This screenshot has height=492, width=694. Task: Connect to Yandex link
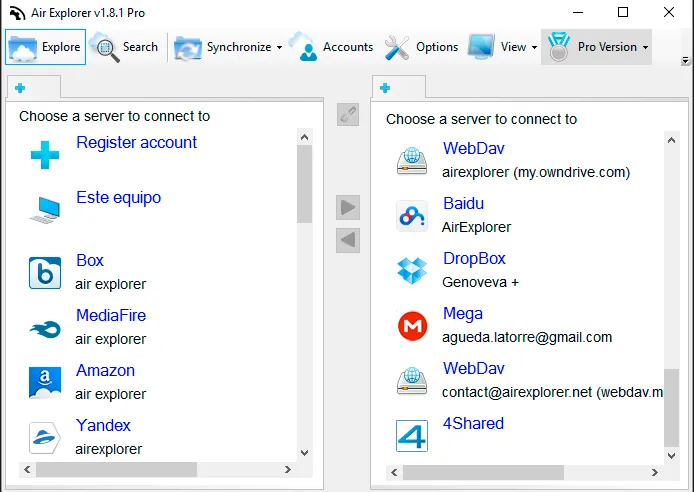pyautogui.click(x=103, y=425)
